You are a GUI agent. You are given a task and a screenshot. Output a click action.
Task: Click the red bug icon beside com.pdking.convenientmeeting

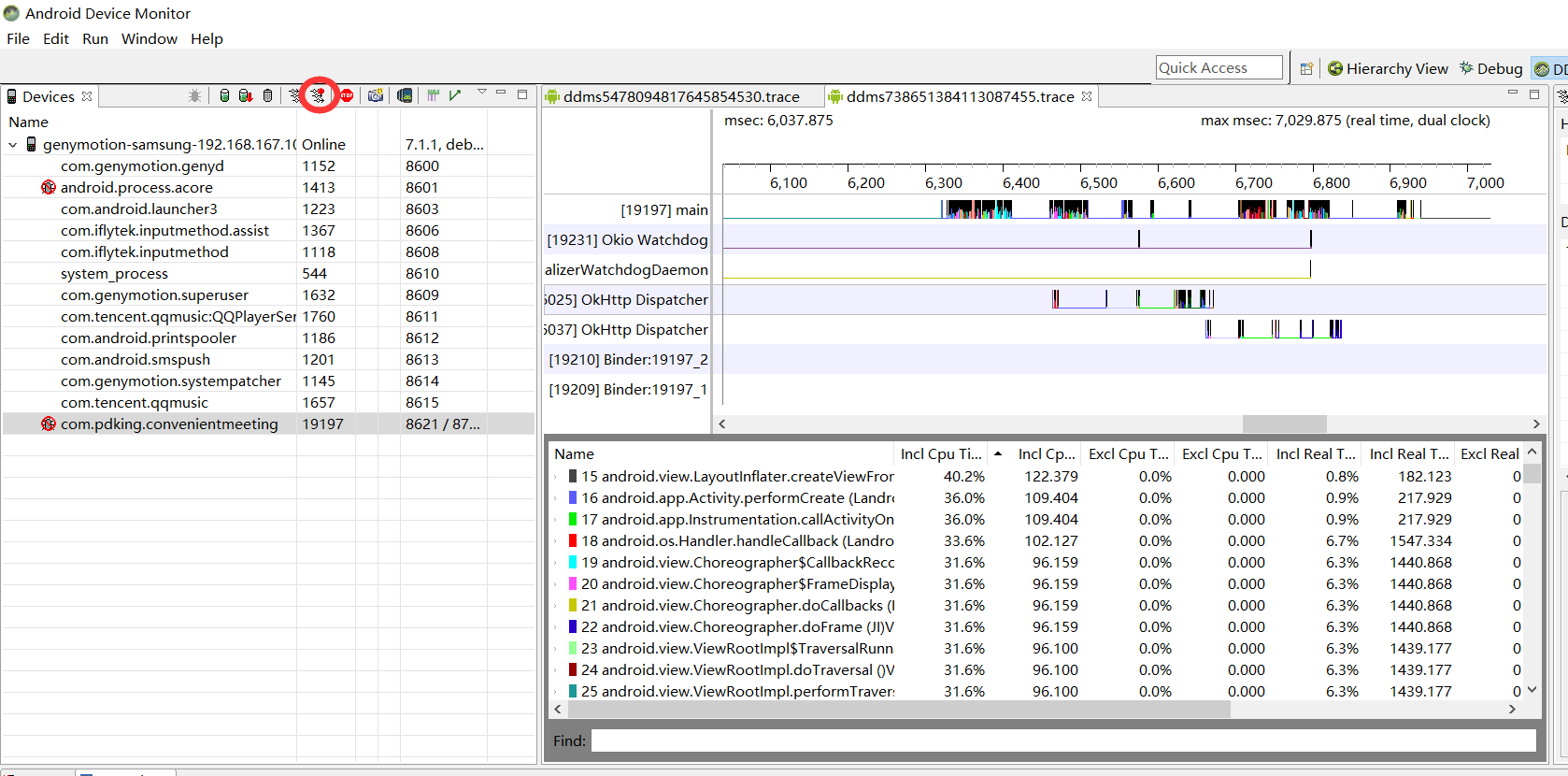49,424
